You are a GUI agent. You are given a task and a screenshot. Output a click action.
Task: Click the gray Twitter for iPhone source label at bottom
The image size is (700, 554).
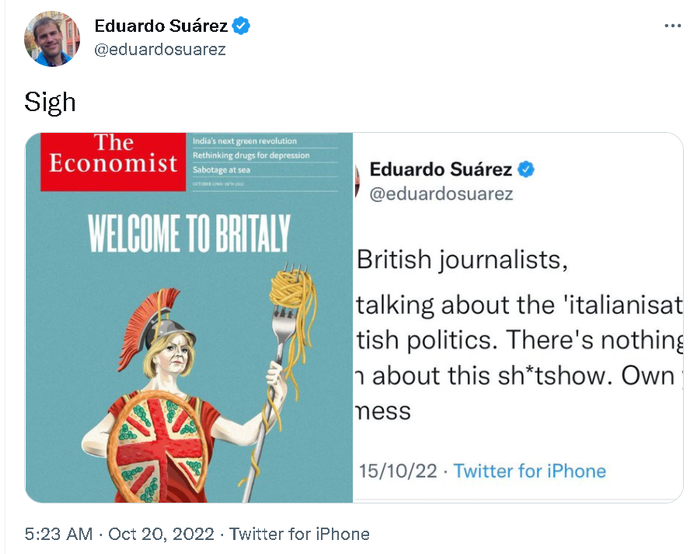click(x=300, y=534)
